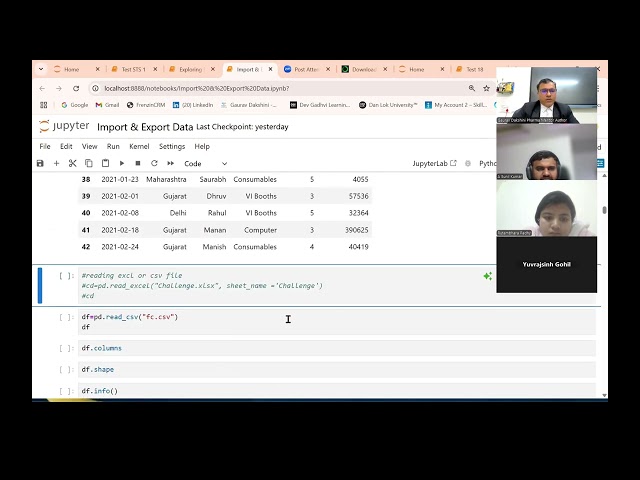Interrupt the kernel with stop icon
Viewport: 640px width, 480px height.
click(x=138, y=163)
